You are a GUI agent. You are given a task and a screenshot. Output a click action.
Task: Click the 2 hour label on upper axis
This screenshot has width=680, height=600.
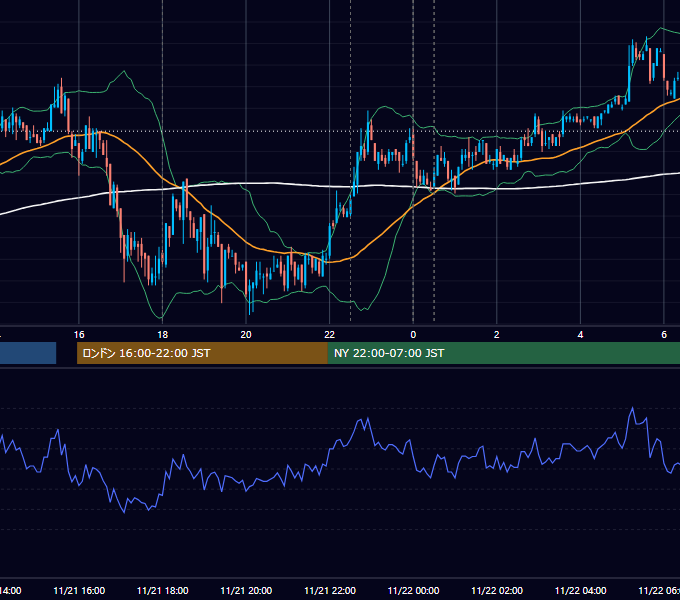pyautogui.click(x=497, y=335)
